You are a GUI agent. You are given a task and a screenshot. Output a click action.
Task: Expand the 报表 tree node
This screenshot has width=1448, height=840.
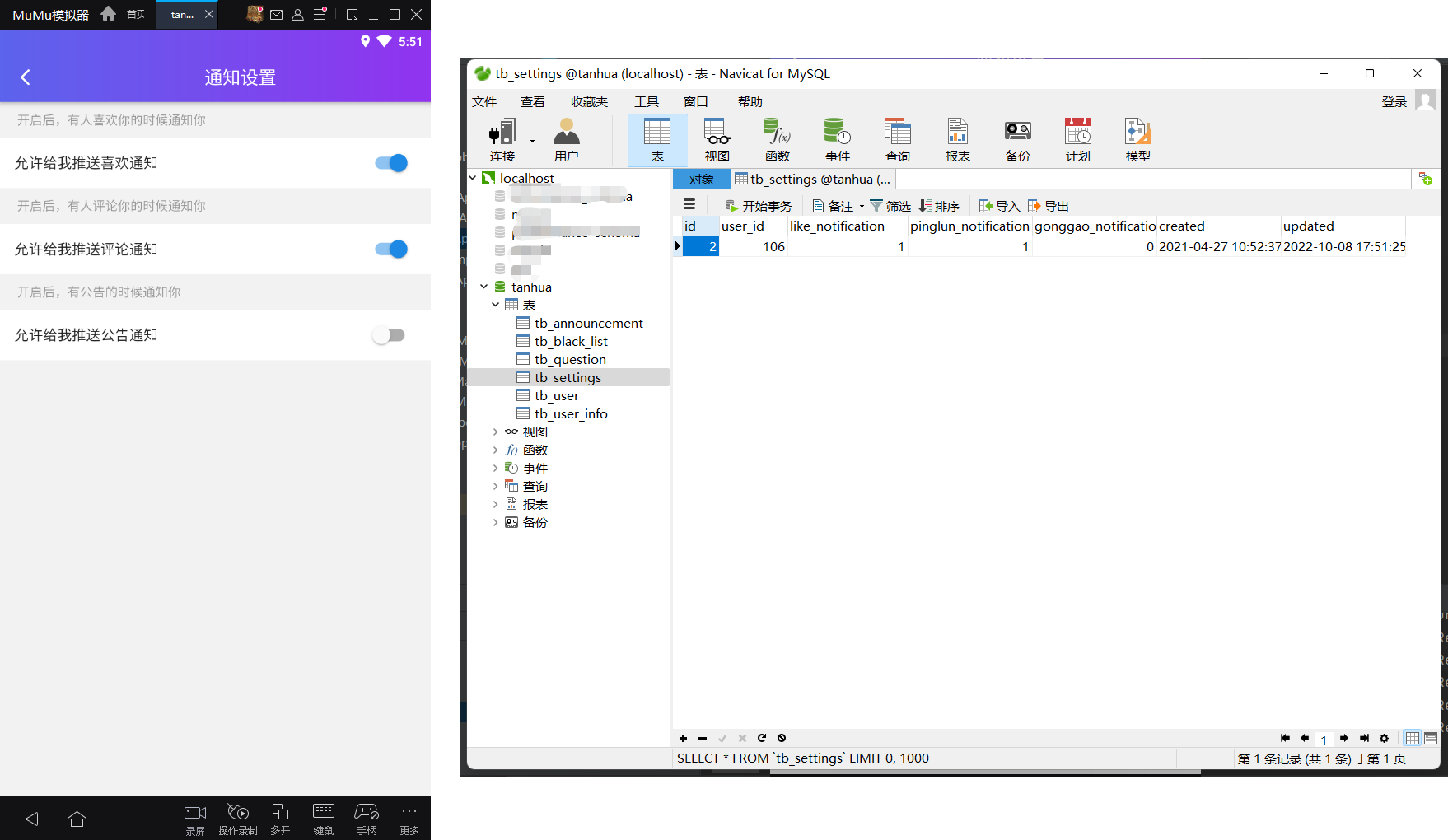pos(495,504)
